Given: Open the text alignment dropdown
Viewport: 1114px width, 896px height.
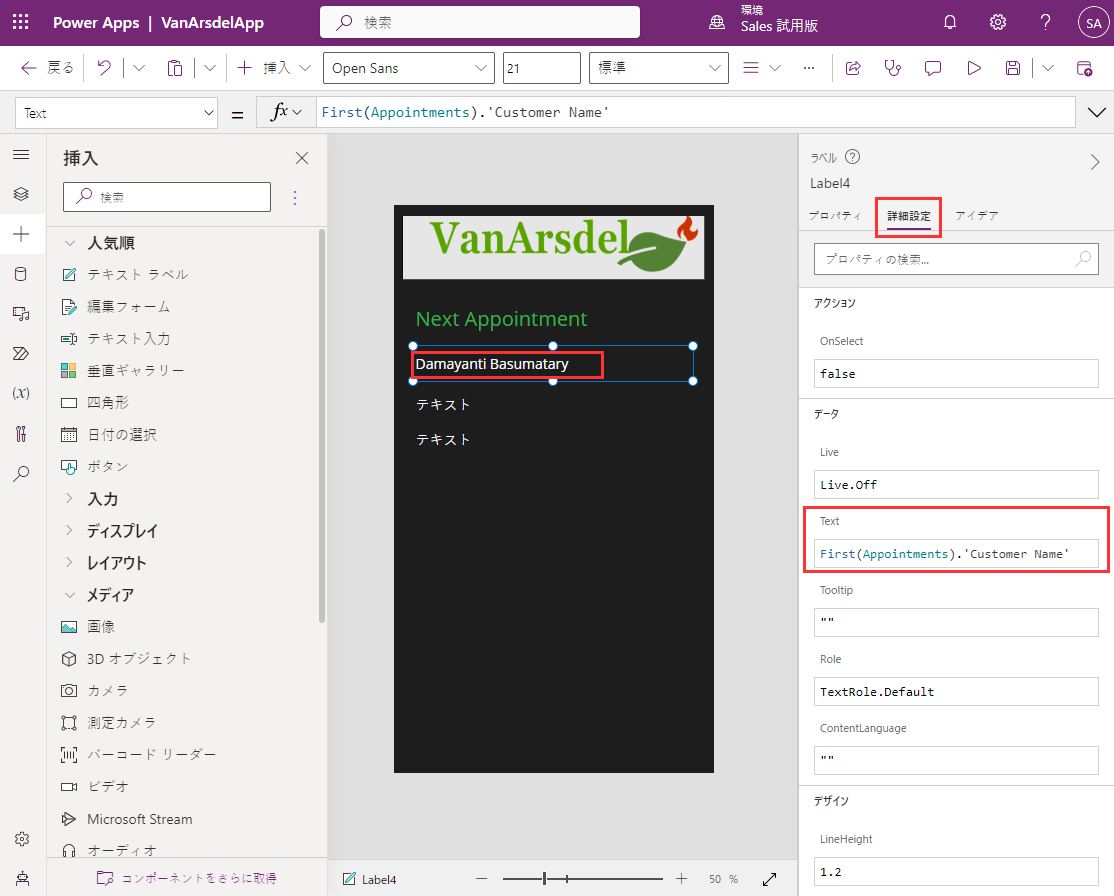Looking at the screenshot, I should pyautogui.click(x=762, y=68).
